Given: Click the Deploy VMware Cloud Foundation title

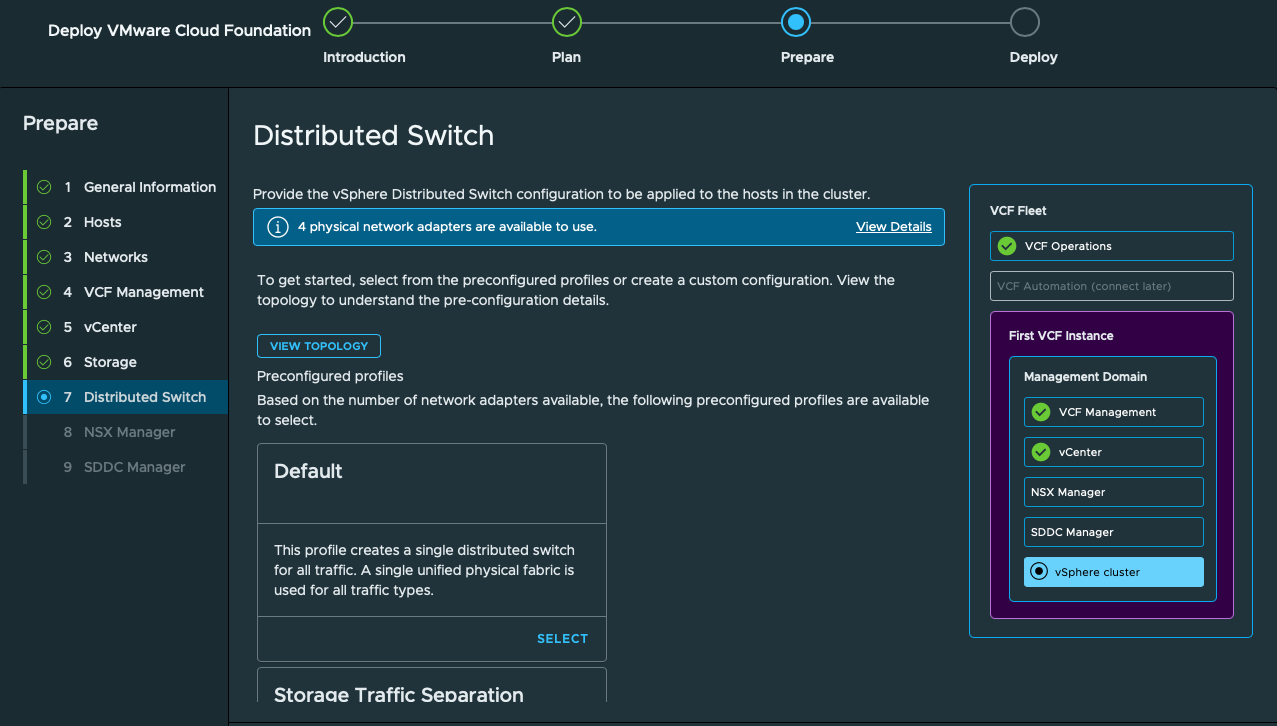Looking at the screenshot, I should [x=179, y=30].
